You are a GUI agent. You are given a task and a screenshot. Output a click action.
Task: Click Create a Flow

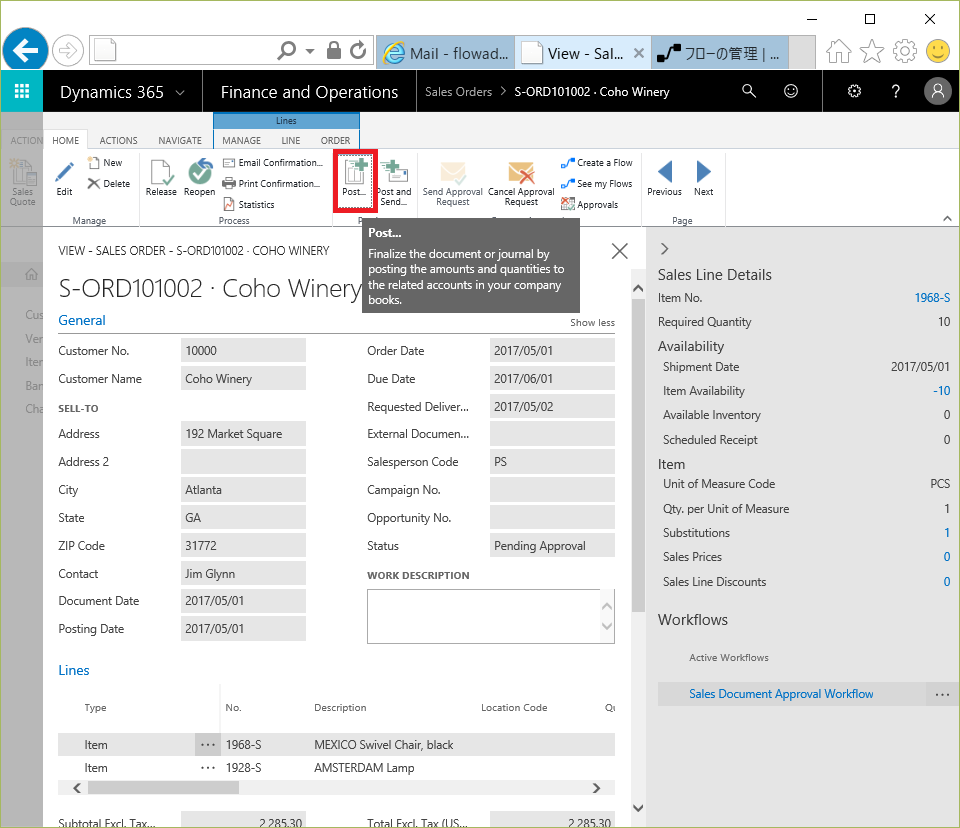point(597,163)
